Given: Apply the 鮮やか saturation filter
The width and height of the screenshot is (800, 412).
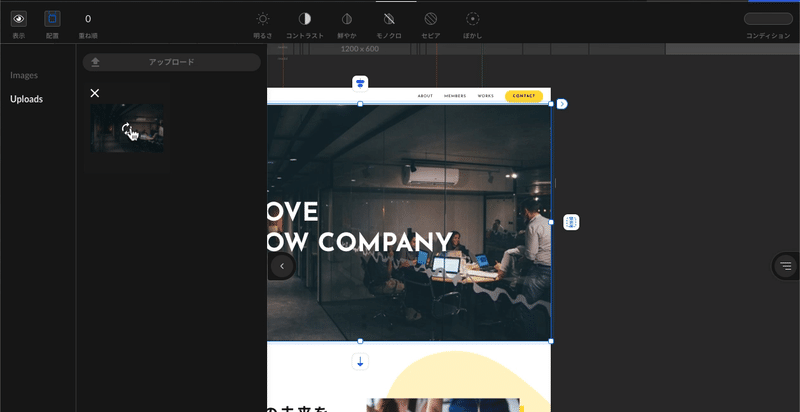Looking at the screenshot, I should pyautogui.click(x=347, y=19).
